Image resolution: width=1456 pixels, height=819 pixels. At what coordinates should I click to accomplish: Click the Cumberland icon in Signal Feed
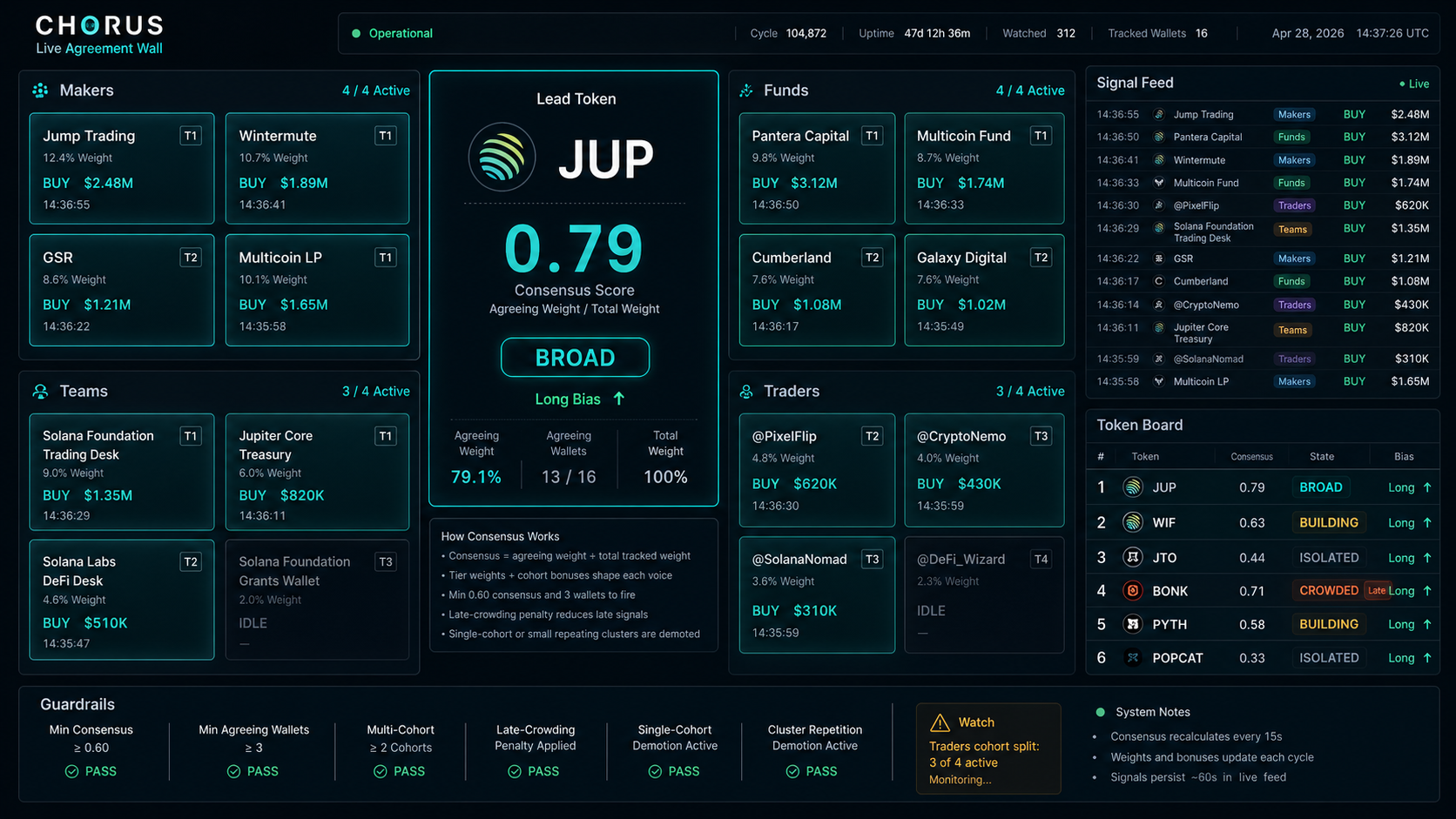[x=1159, y=281]
